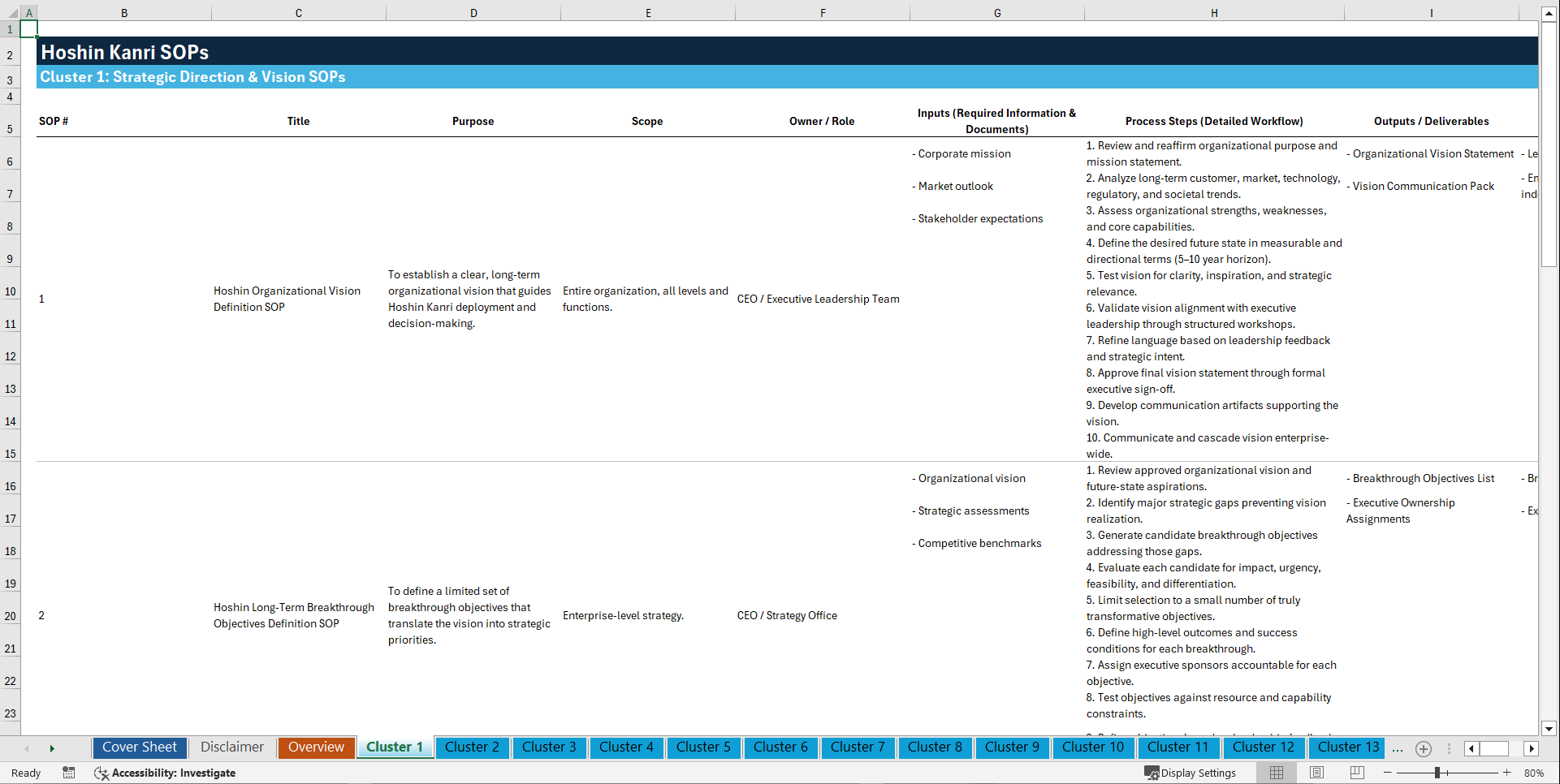Open the Disclaimer sheet tab

231,747
